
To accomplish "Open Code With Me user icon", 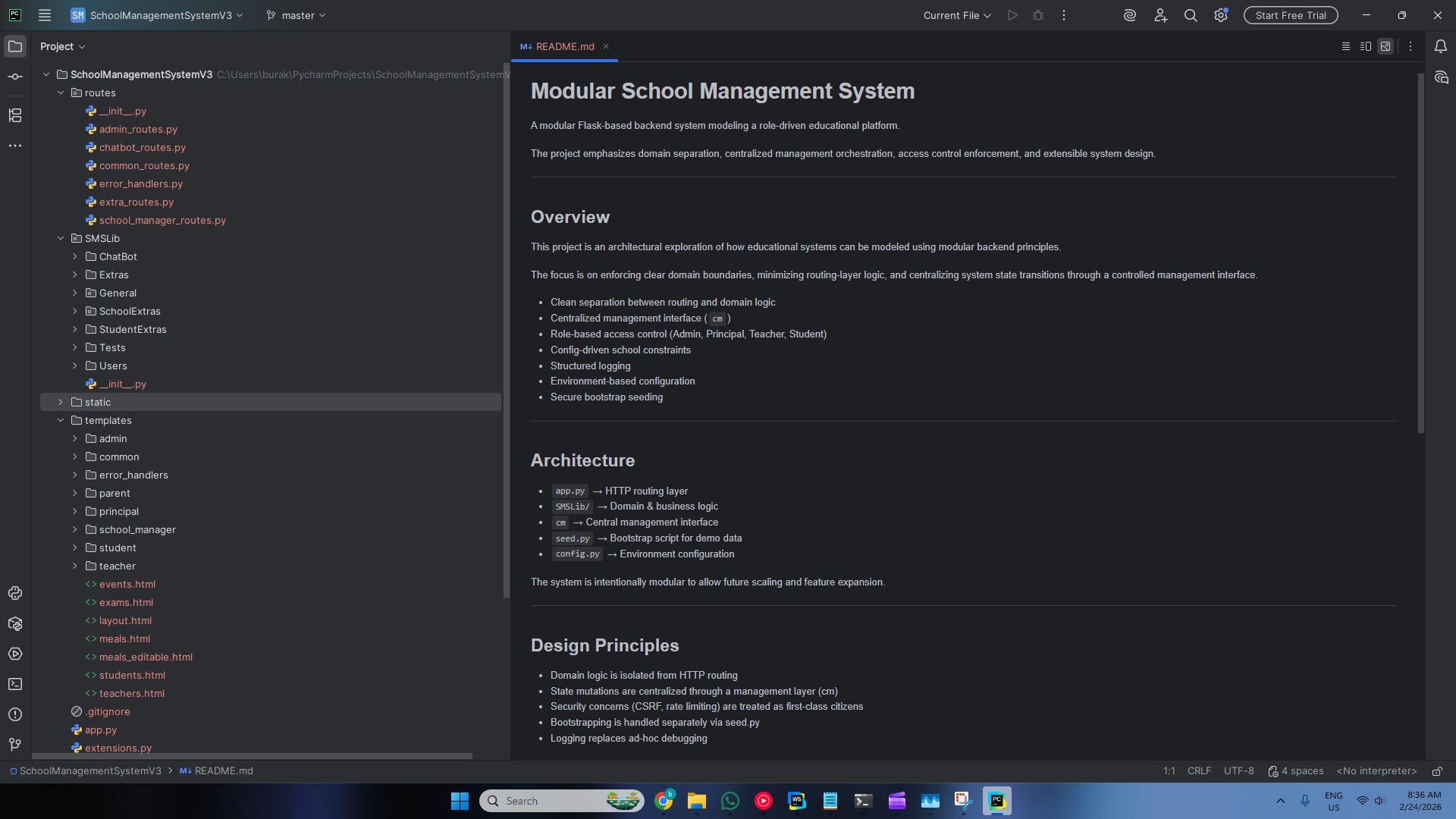I will [x=1160, y=15].
